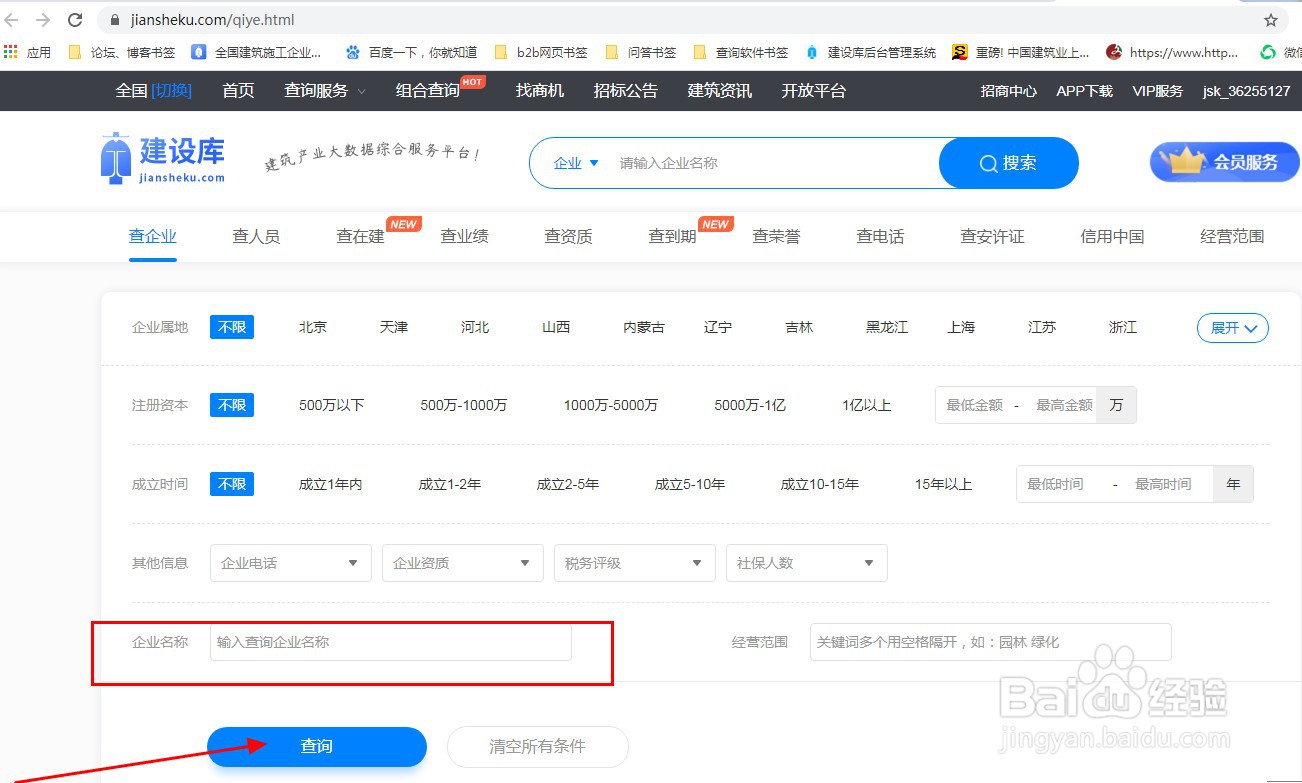Open 建筑资讯 in top navigation
The image size is (1302, 783).
(720, 90)
